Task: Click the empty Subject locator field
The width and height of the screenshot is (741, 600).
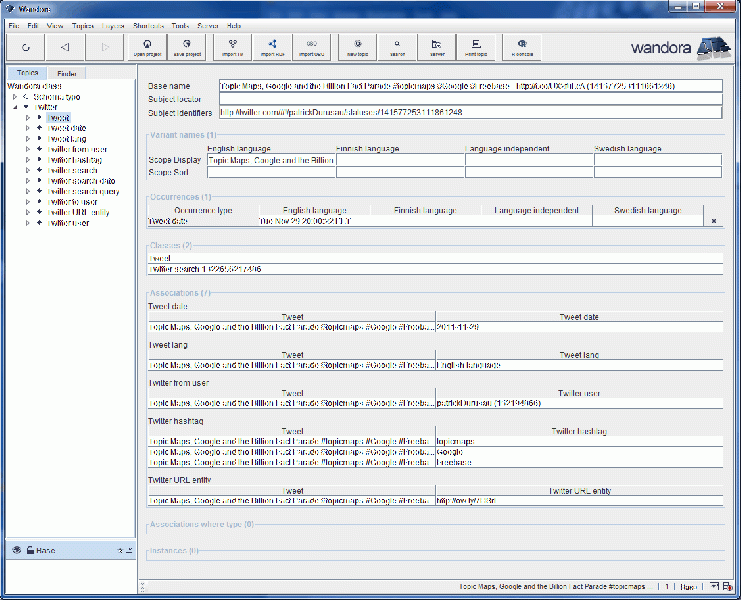Action: click(x=471, y=99)
